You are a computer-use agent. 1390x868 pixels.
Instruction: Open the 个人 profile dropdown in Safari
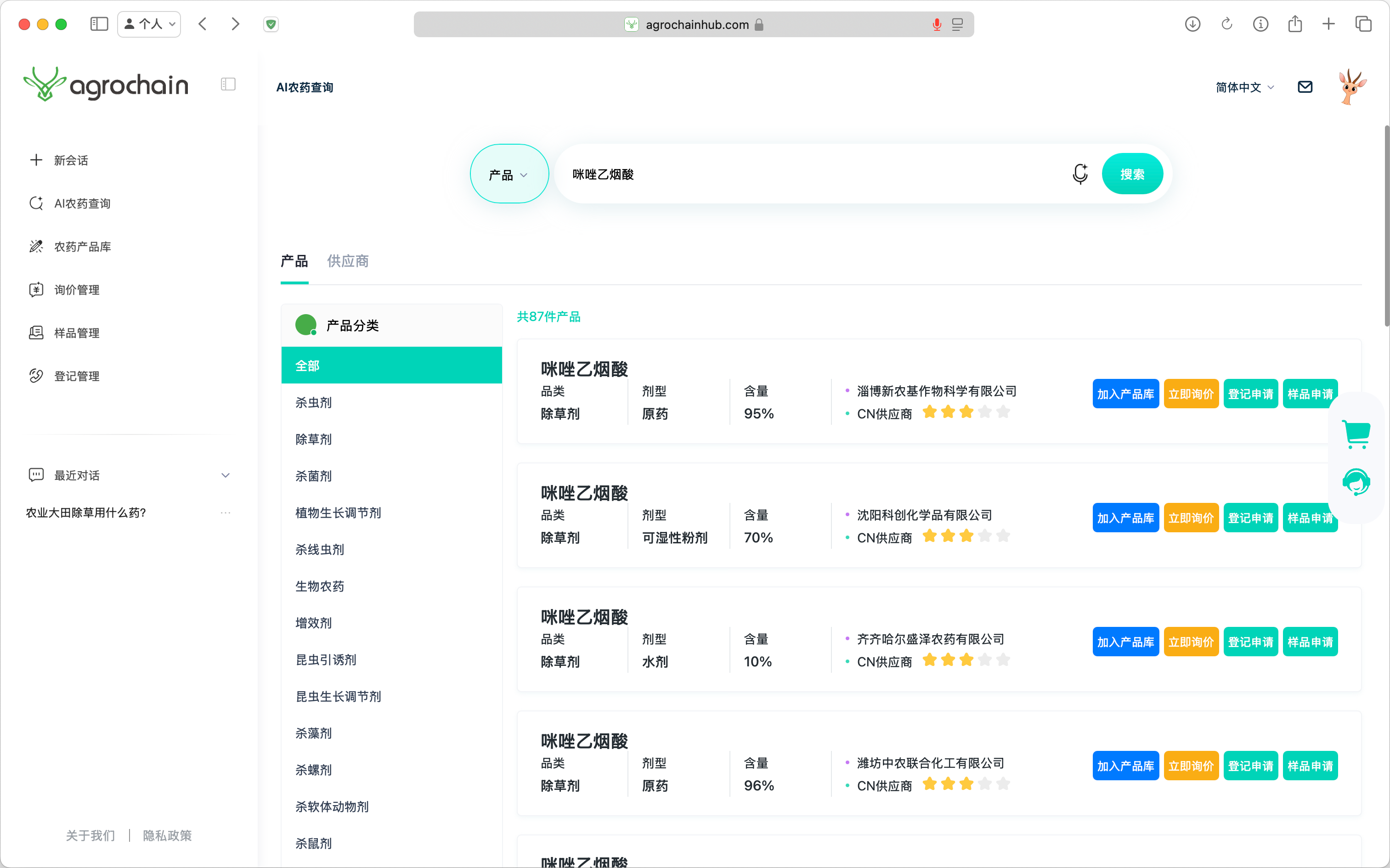pyautogui.click(x=149, y=24)
